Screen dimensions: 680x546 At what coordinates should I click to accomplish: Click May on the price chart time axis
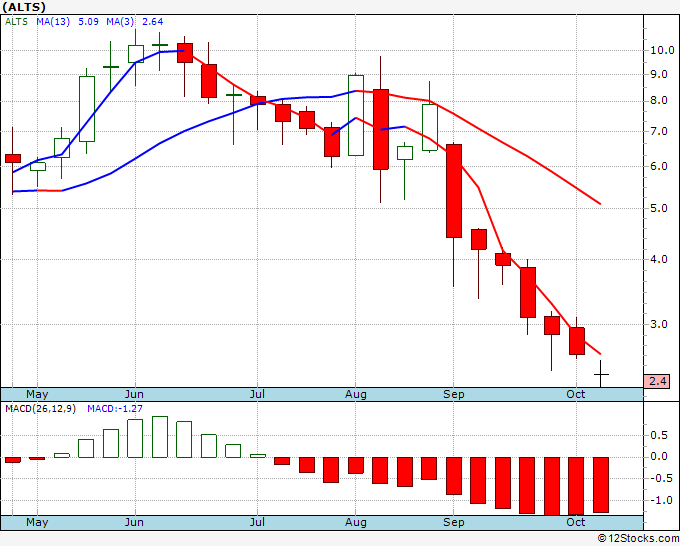[x=37, y=394]
